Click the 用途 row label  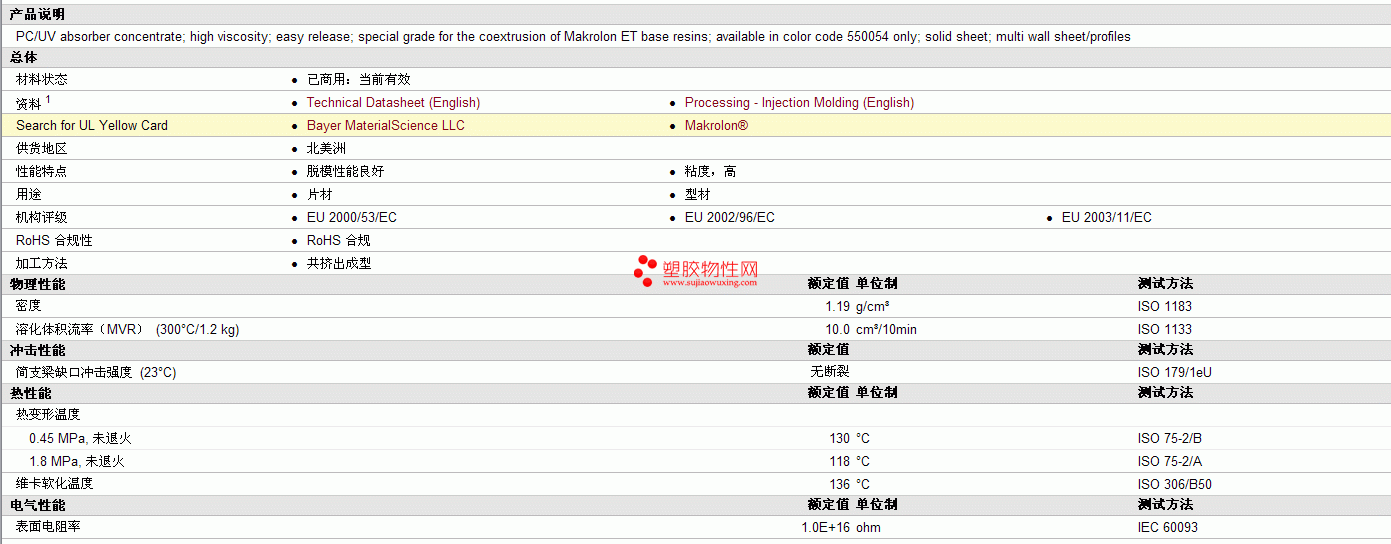29,194
